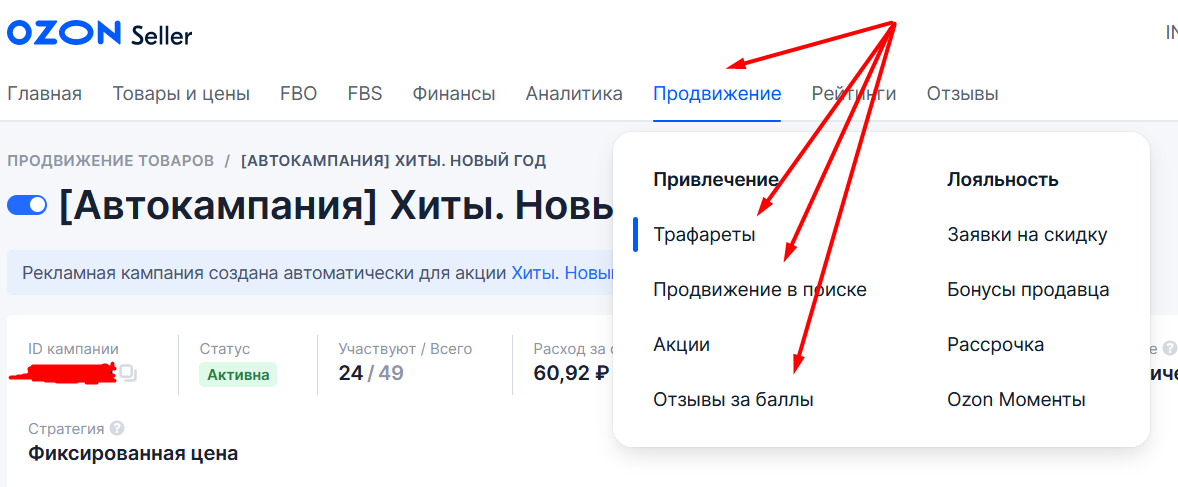The width and height of the screenshot is (1178, 487).
Task: Open the Рейтинги tab
Action: click(x=853, y=94)
